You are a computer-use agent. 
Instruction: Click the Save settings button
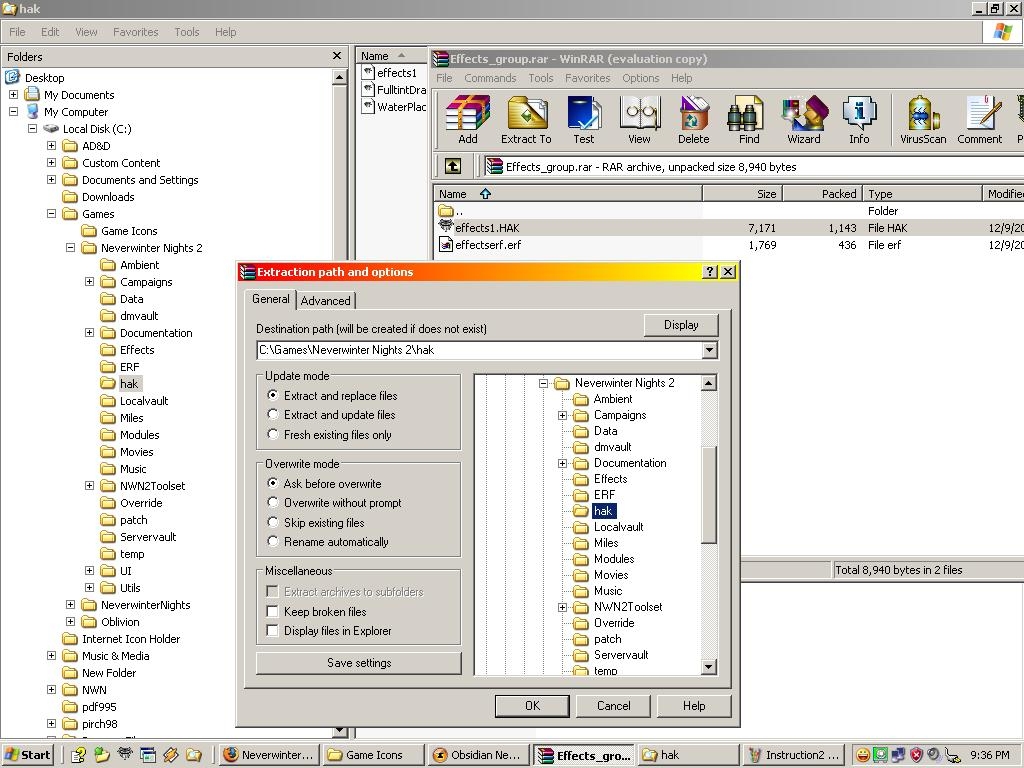[x=359, y=663]
